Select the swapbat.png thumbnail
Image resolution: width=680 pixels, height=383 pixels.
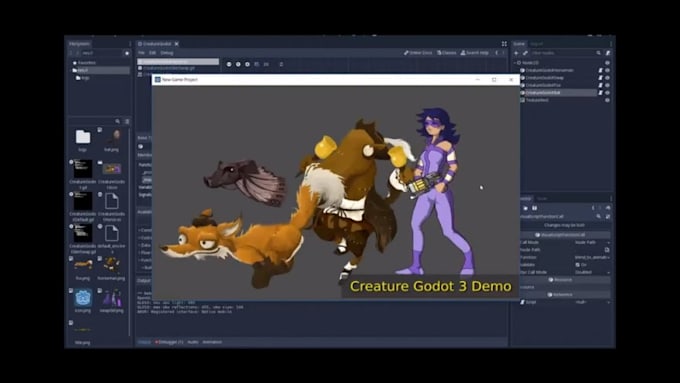[112, 298]
